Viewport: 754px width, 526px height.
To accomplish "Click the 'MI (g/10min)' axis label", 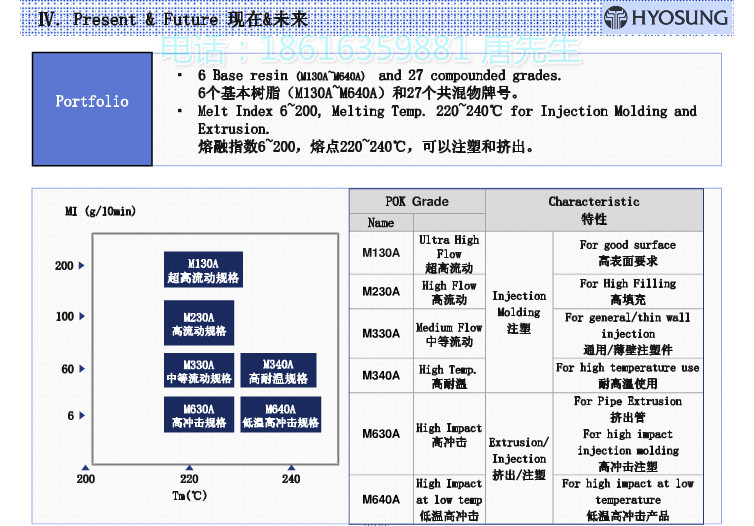I will tap(101, 211).
